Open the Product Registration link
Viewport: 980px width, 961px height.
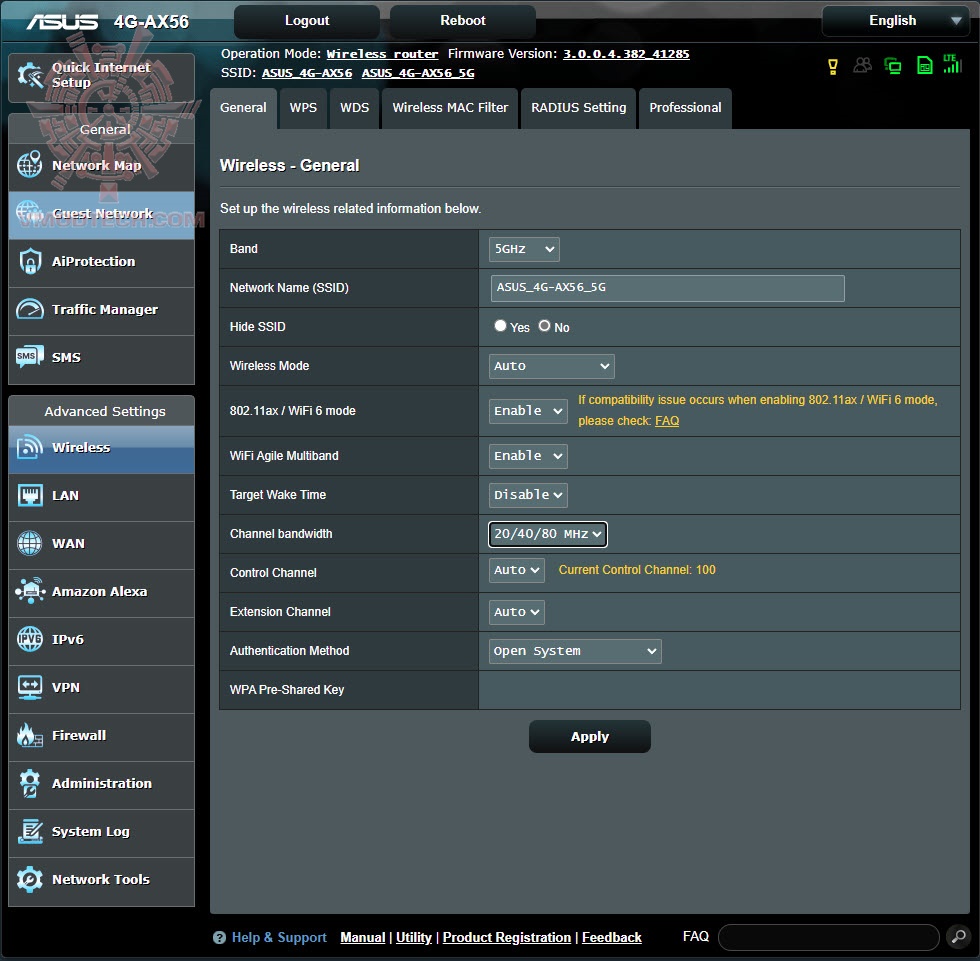pyautogui.click(x=507, y=937)
